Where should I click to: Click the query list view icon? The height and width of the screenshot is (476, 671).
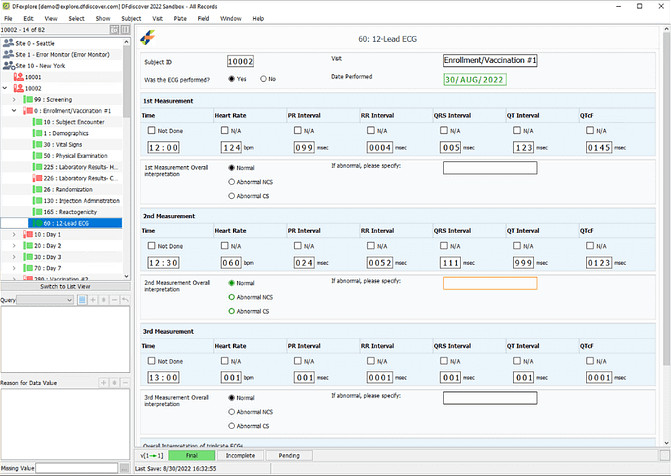pos(82,299)
